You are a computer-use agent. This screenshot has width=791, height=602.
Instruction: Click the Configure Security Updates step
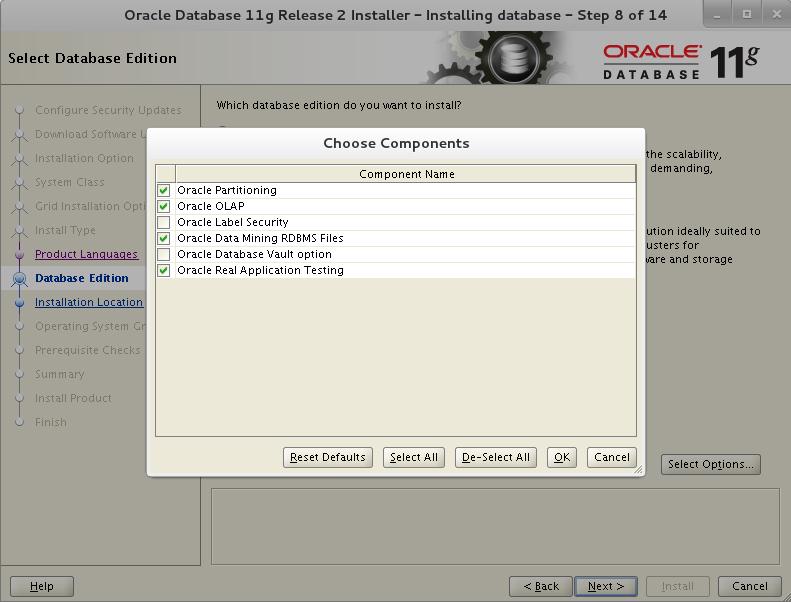[x=108, y=110]
